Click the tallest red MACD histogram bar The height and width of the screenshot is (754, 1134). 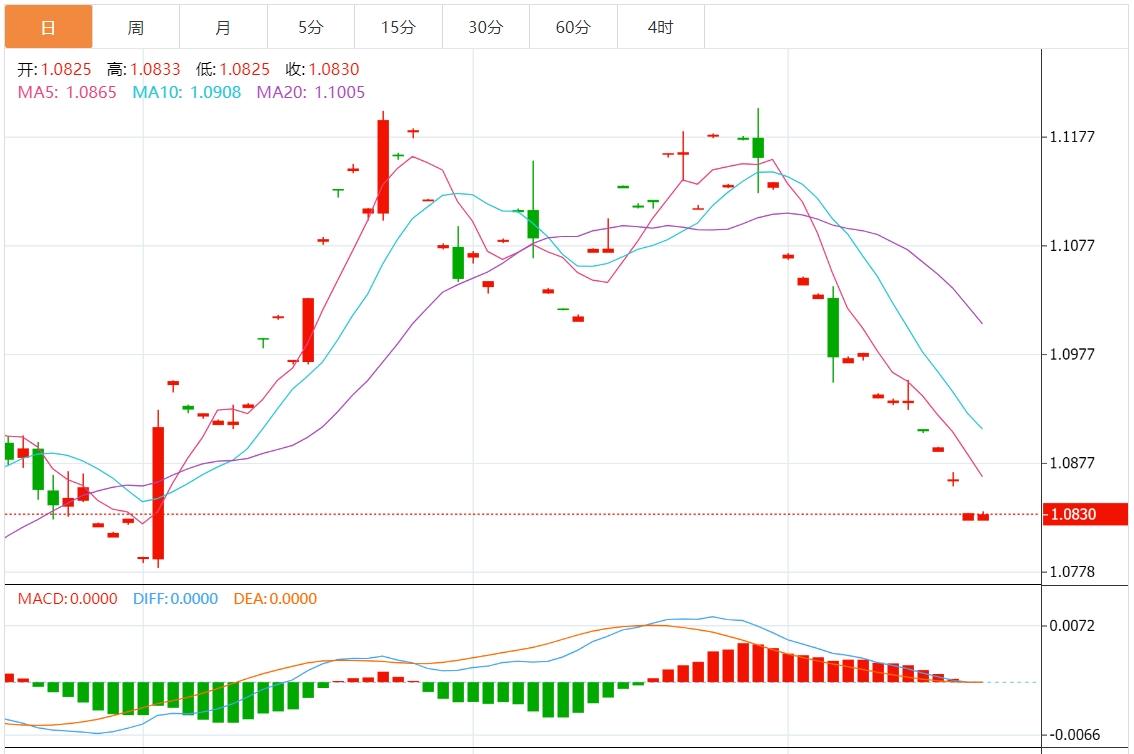(744, 663)
